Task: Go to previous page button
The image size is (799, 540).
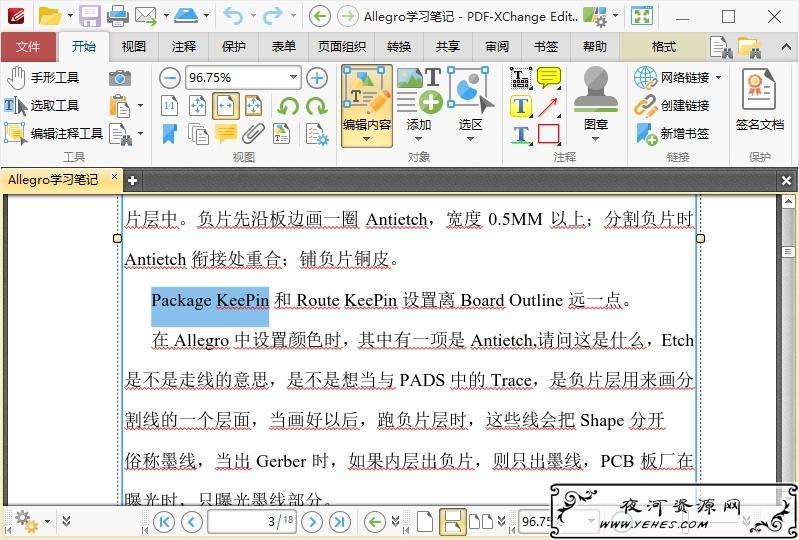Action: [x=192, y=521]
